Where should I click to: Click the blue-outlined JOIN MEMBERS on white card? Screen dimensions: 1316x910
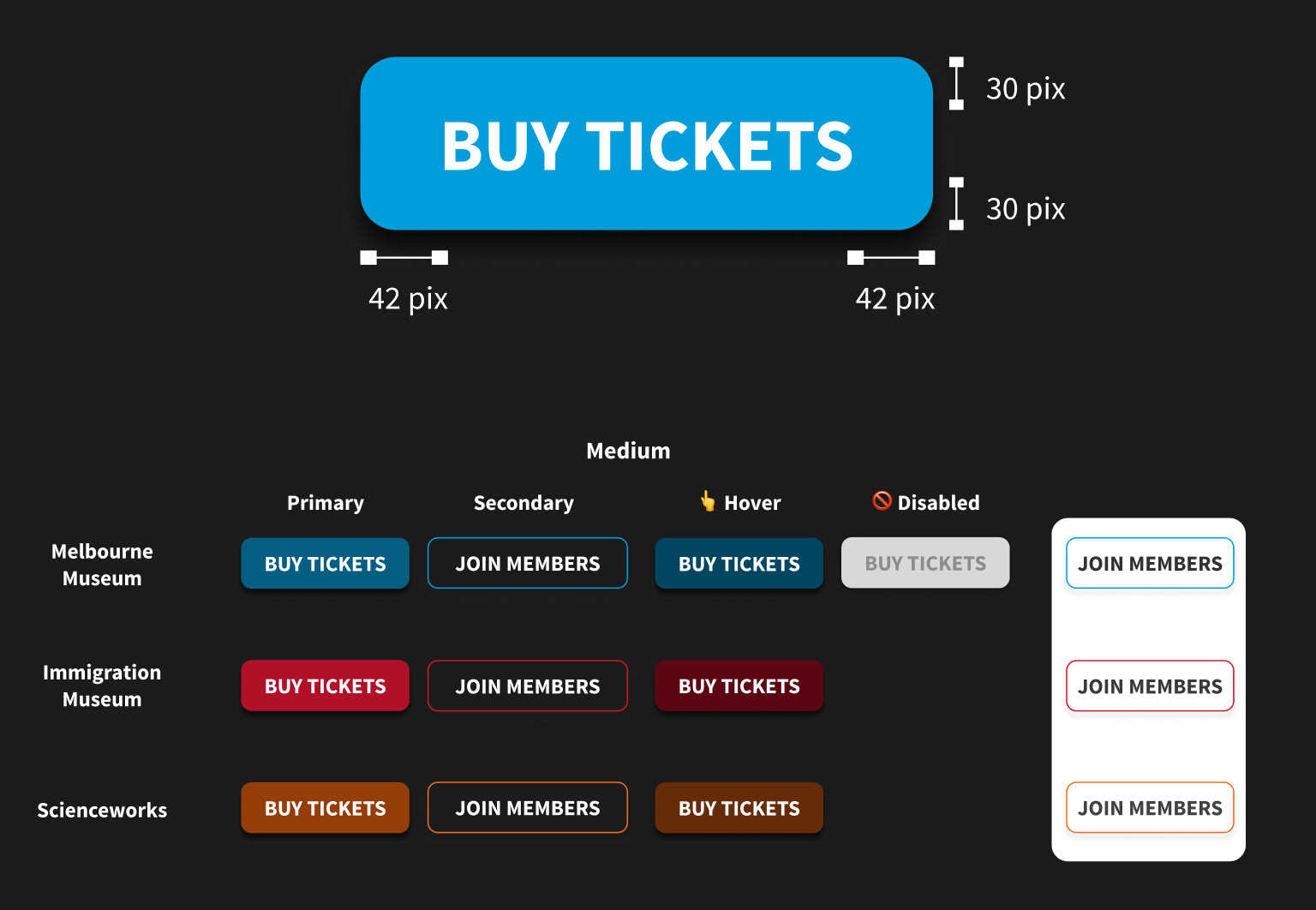(1150, 563)
